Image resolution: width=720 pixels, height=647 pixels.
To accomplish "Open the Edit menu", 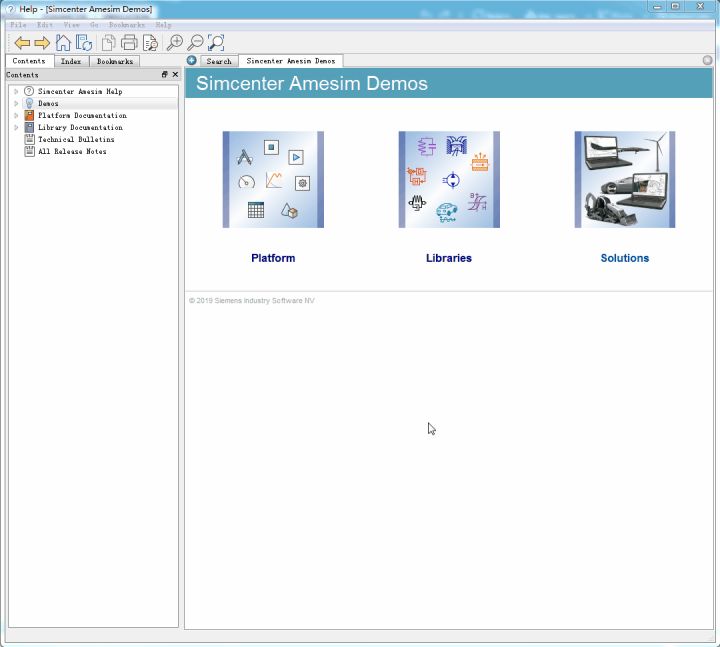I will 45,25.
